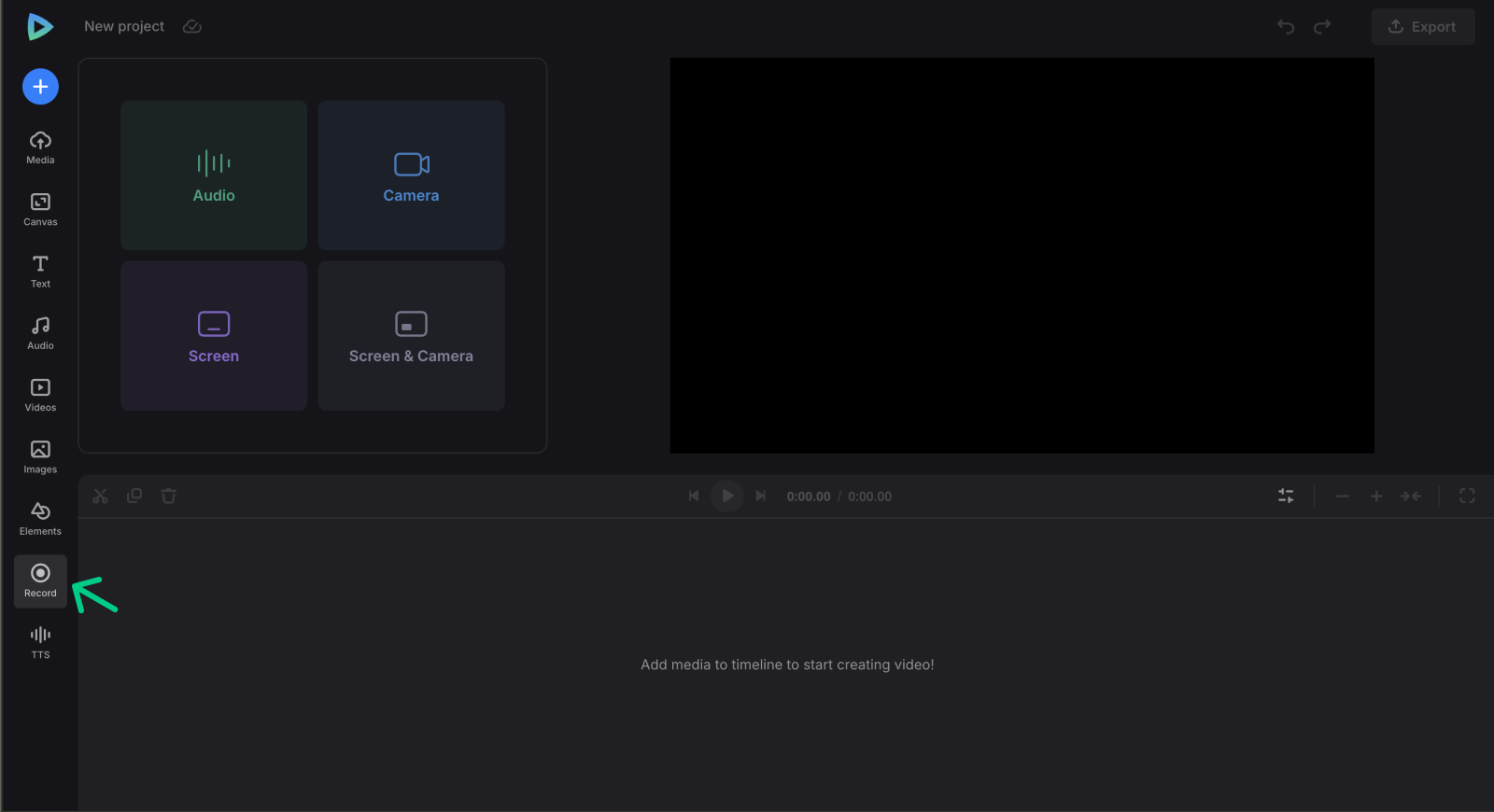The height and width of the screenshot is (812, 1494).
Task: Select the Record tab in sidebar
Action: tap(40, 581)
